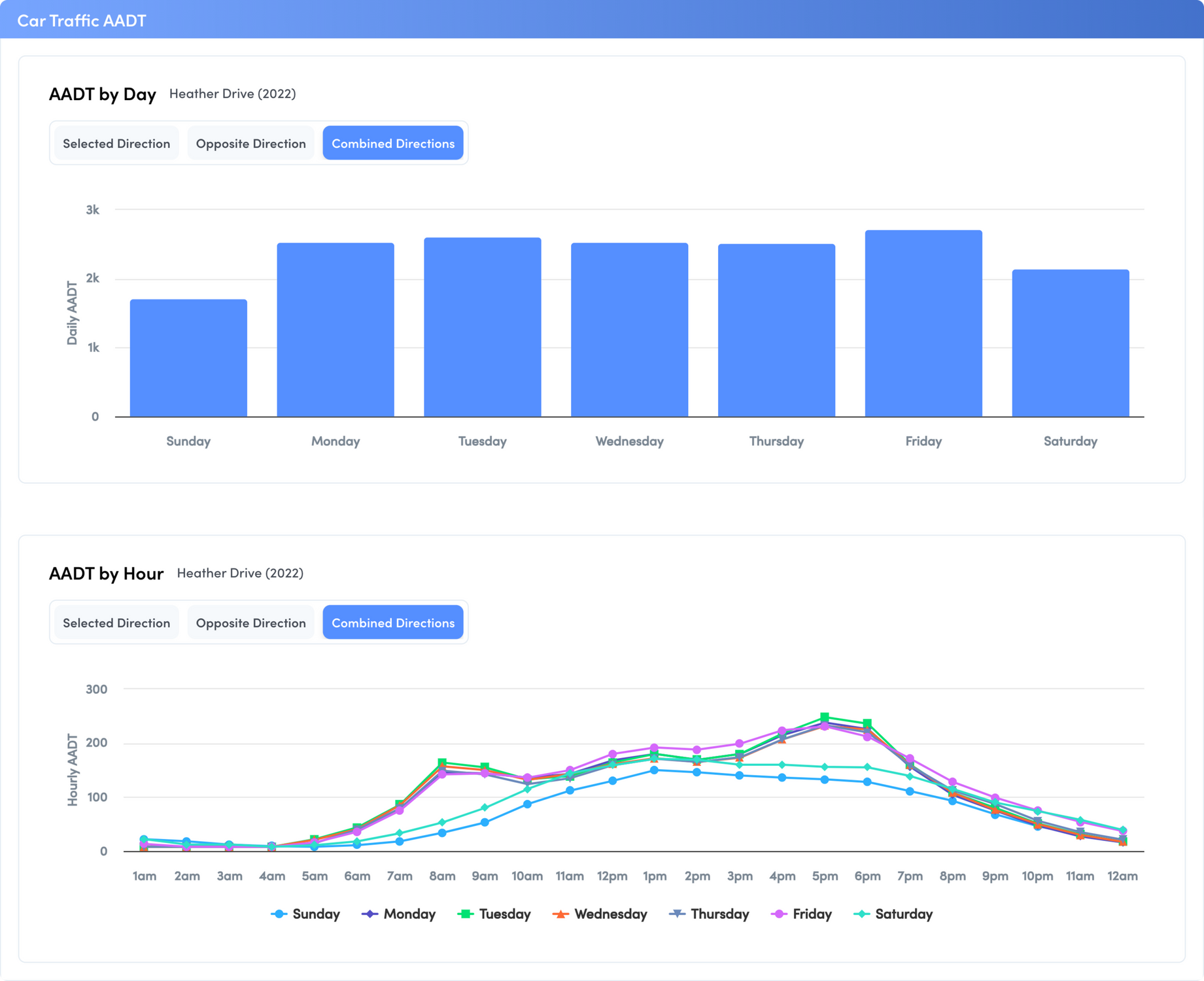
Task: Click the Sunday bar in the daily chart
Action: [x=188, y=358]
